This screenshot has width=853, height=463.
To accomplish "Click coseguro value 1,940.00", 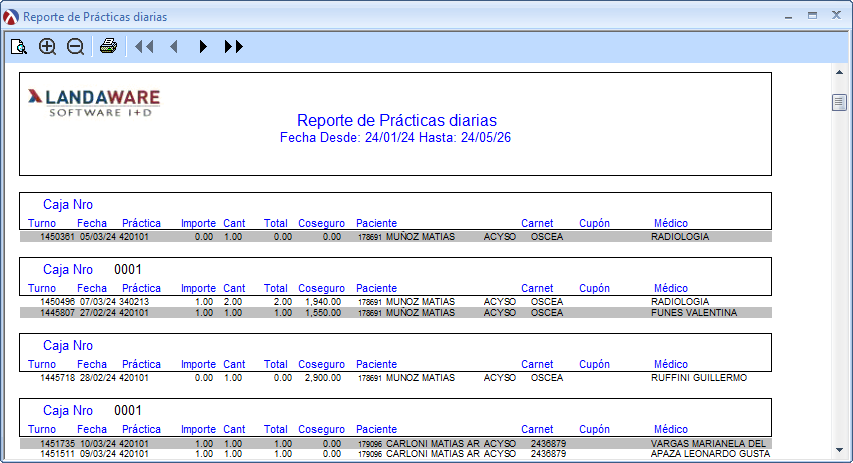I will tap(323, 302).
